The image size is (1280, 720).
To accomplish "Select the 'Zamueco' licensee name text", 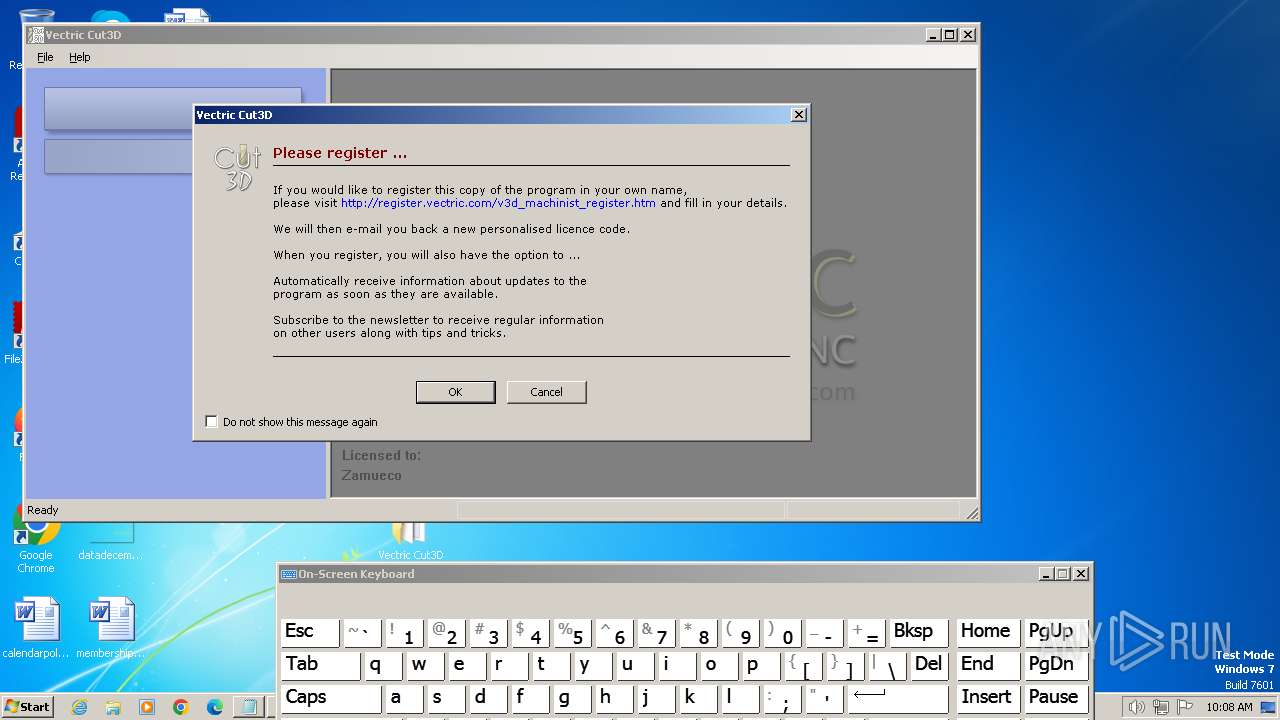I will click(x=372, y=476).
